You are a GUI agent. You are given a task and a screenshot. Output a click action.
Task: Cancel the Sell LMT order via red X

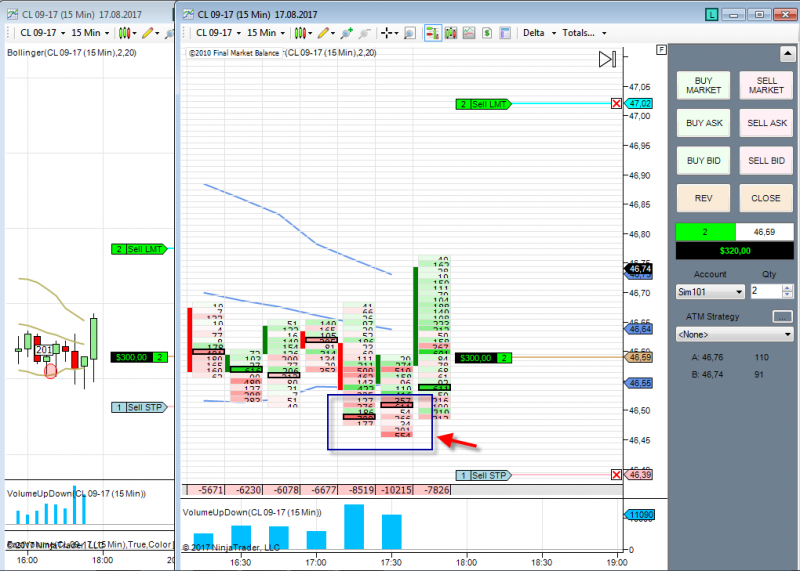click(616, 104)
